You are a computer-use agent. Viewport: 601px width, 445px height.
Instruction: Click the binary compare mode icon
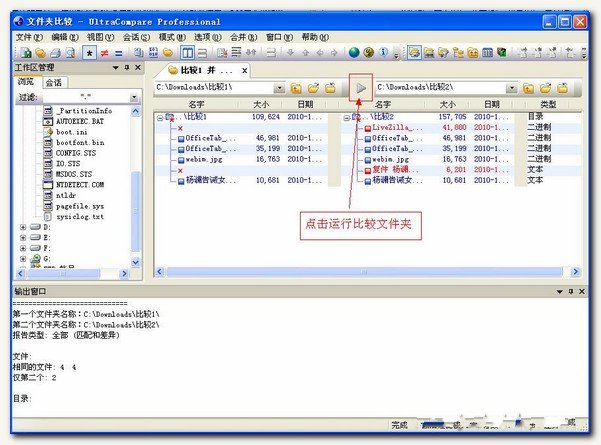153,53
